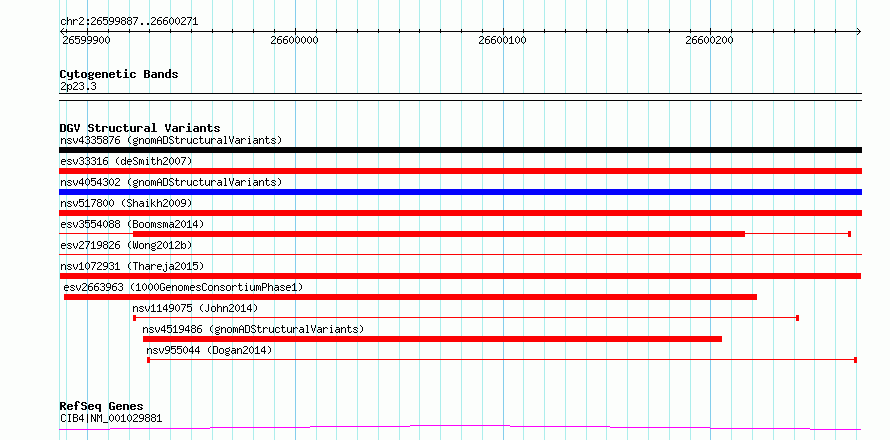Click the nsv4519486 (gnomADStructuralVariants) label
Image resolution: width=890 pixels, height=440 pixels.
coord(253,329)
